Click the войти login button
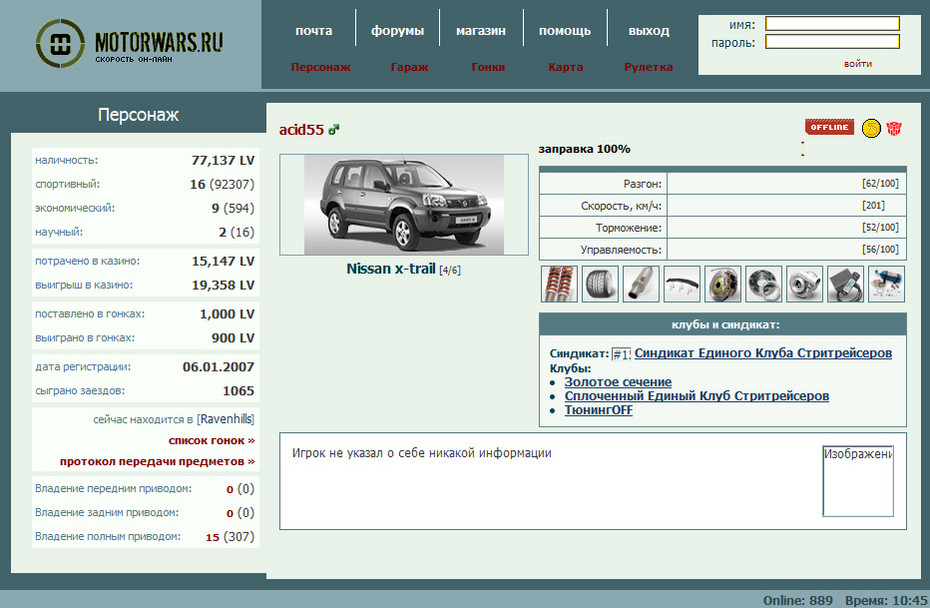Screen dimensions: 930x608 click(858, 63)
